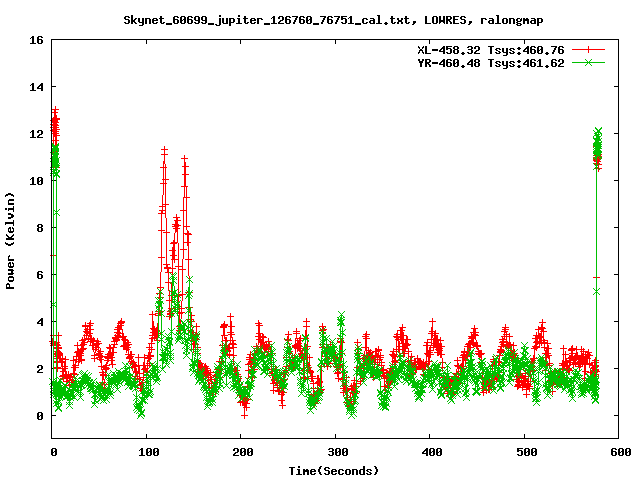
Task: Click the tallest red peak near 120 seconds
Action: point(164,151)
